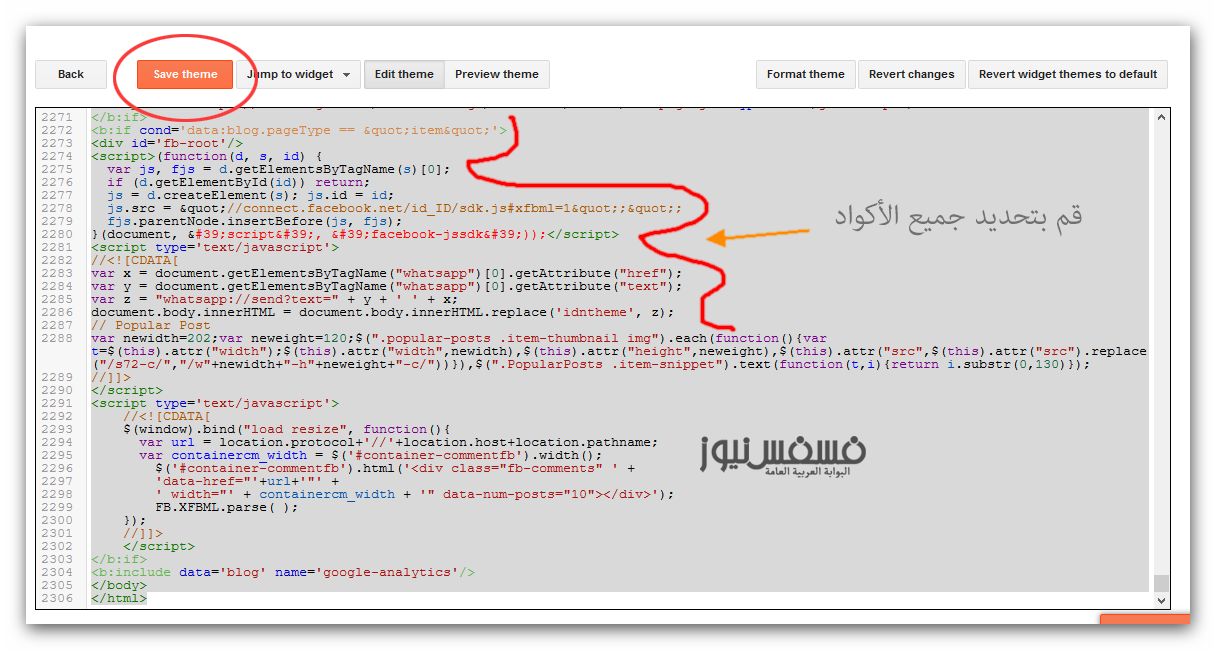Click the closing </html> tag line
This screenshot has width=1216, height=650.
click(x=118, y=598)
